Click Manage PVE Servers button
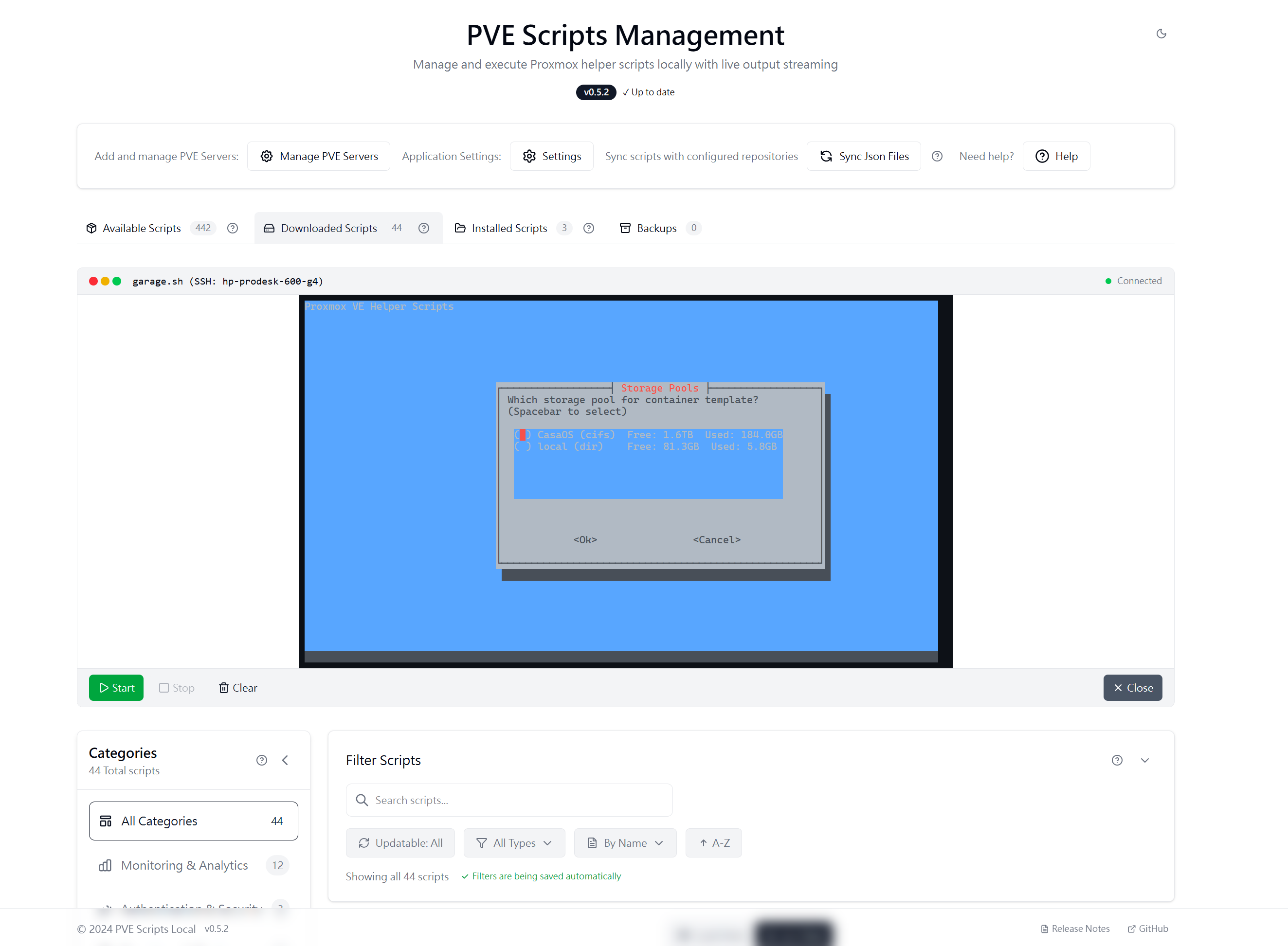Image resolution: width=1288 pixels, height=946 pixels. pos(319,156)
